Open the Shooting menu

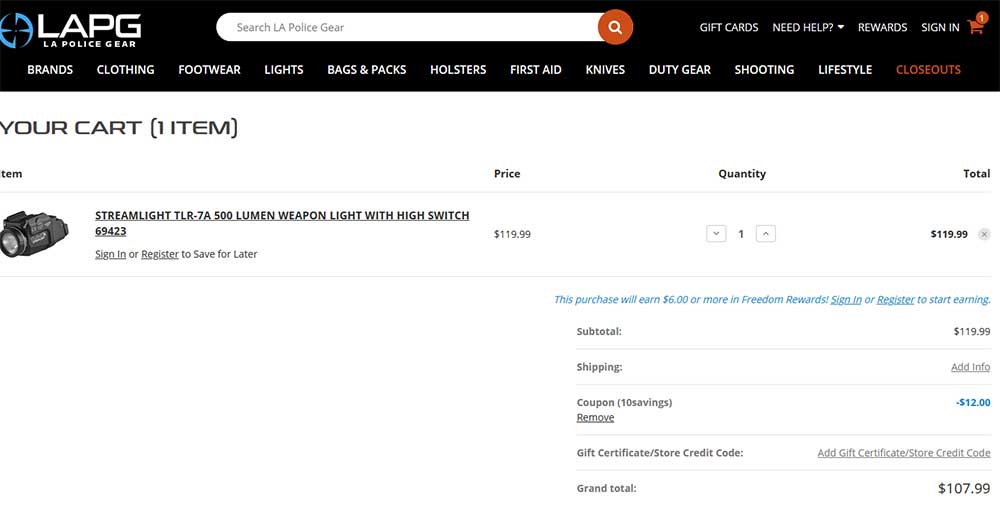[764, 70]
